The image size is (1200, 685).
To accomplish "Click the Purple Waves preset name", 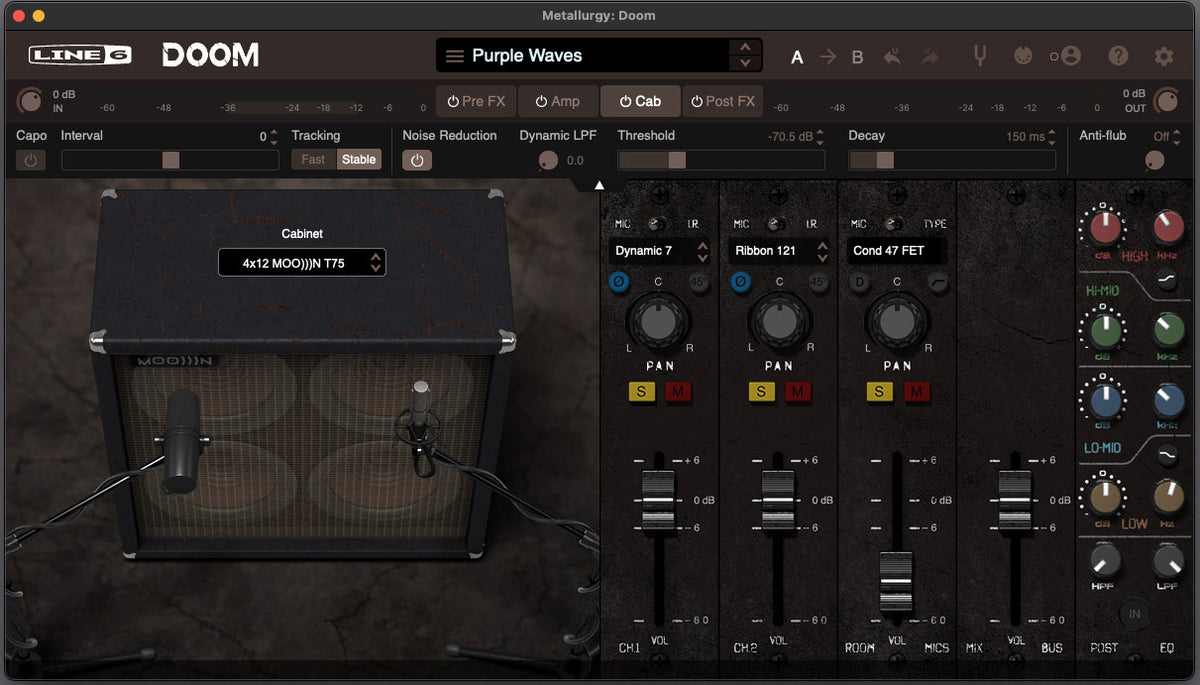I will (527, 56).
